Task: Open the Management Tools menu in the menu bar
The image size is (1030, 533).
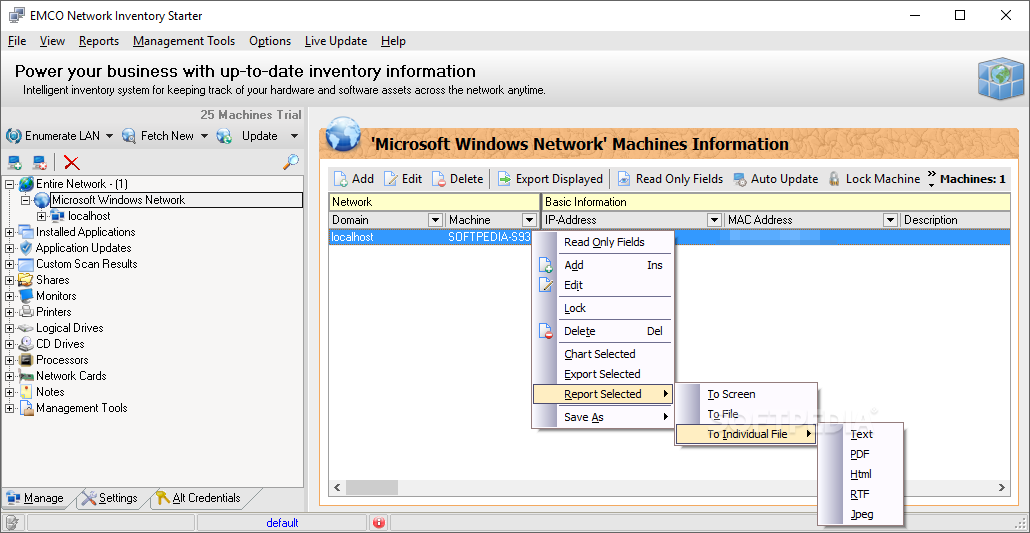Action: (x=184, y=41)
